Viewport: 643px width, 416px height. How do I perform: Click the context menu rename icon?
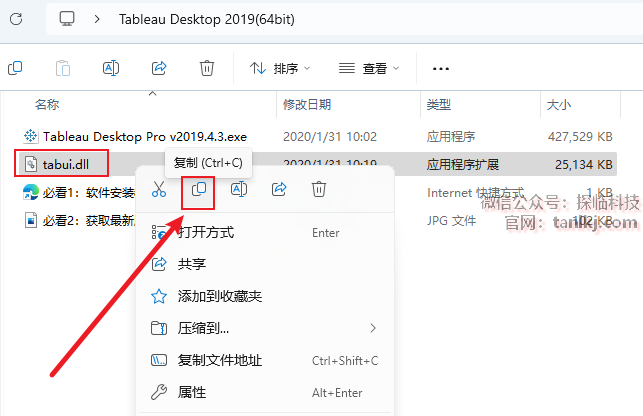click(x=239, y=189)
